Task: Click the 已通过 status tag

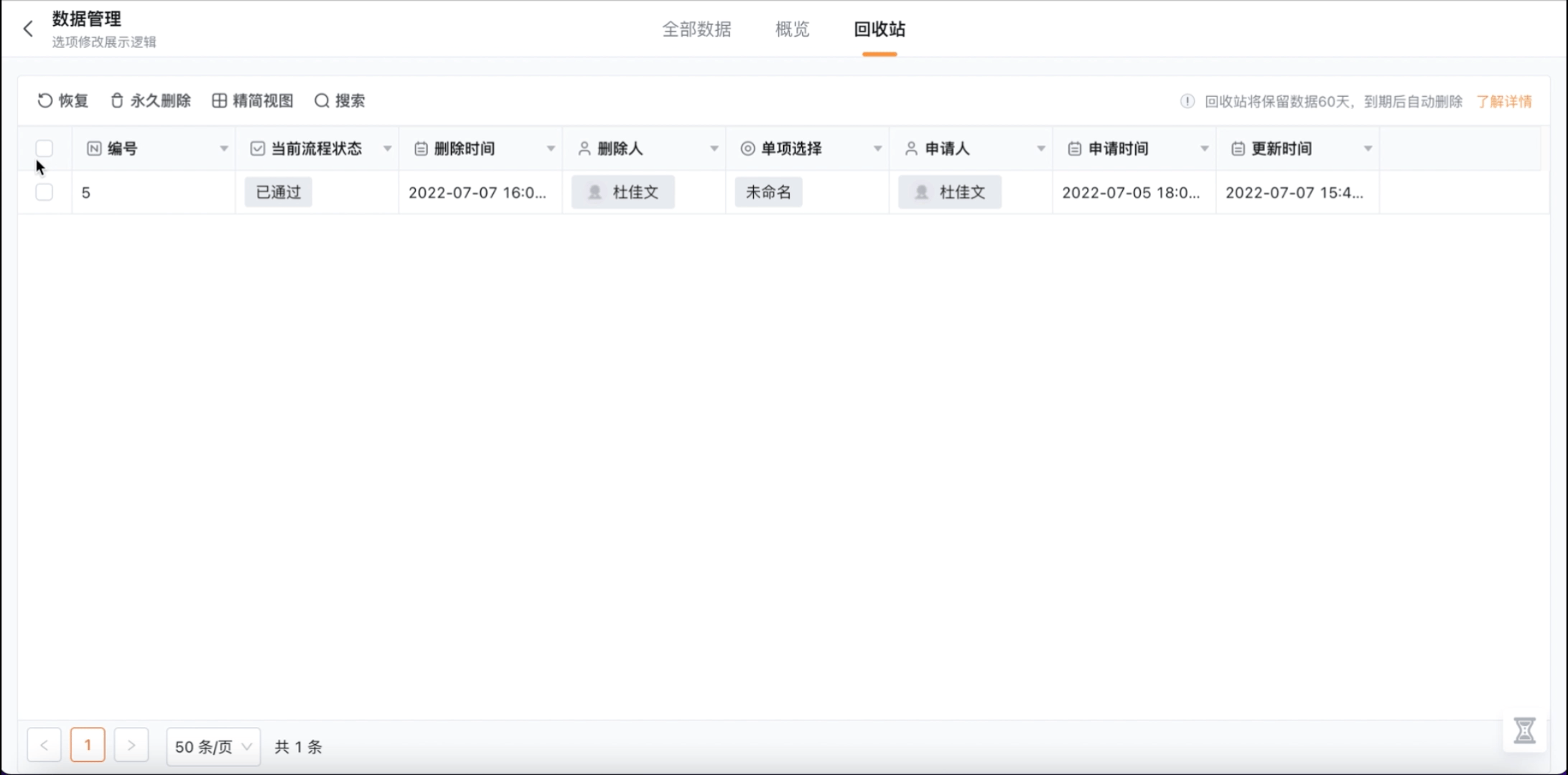Action: coord(279,192)
